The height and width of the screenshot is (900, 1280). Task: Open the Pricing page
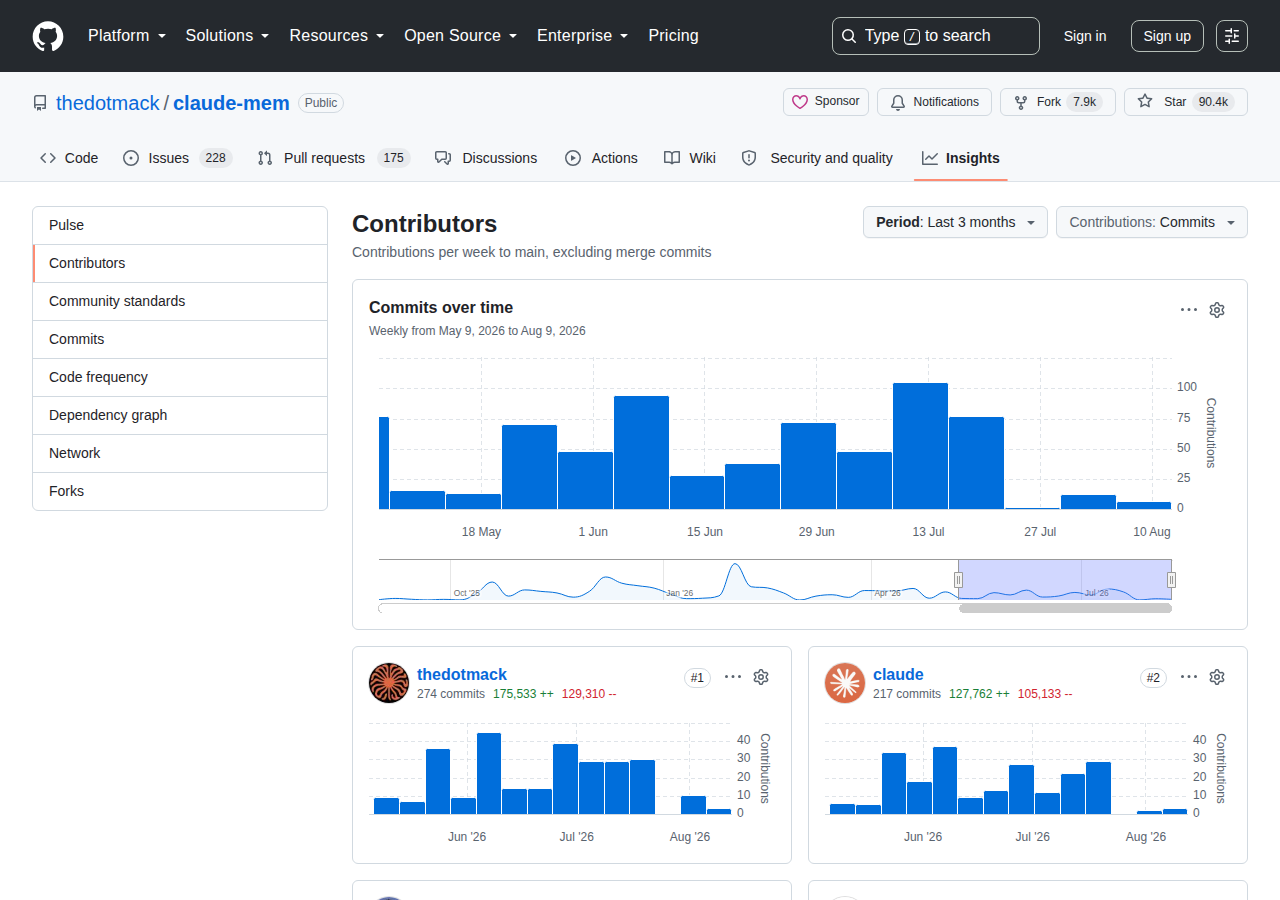tap(673, 36)
